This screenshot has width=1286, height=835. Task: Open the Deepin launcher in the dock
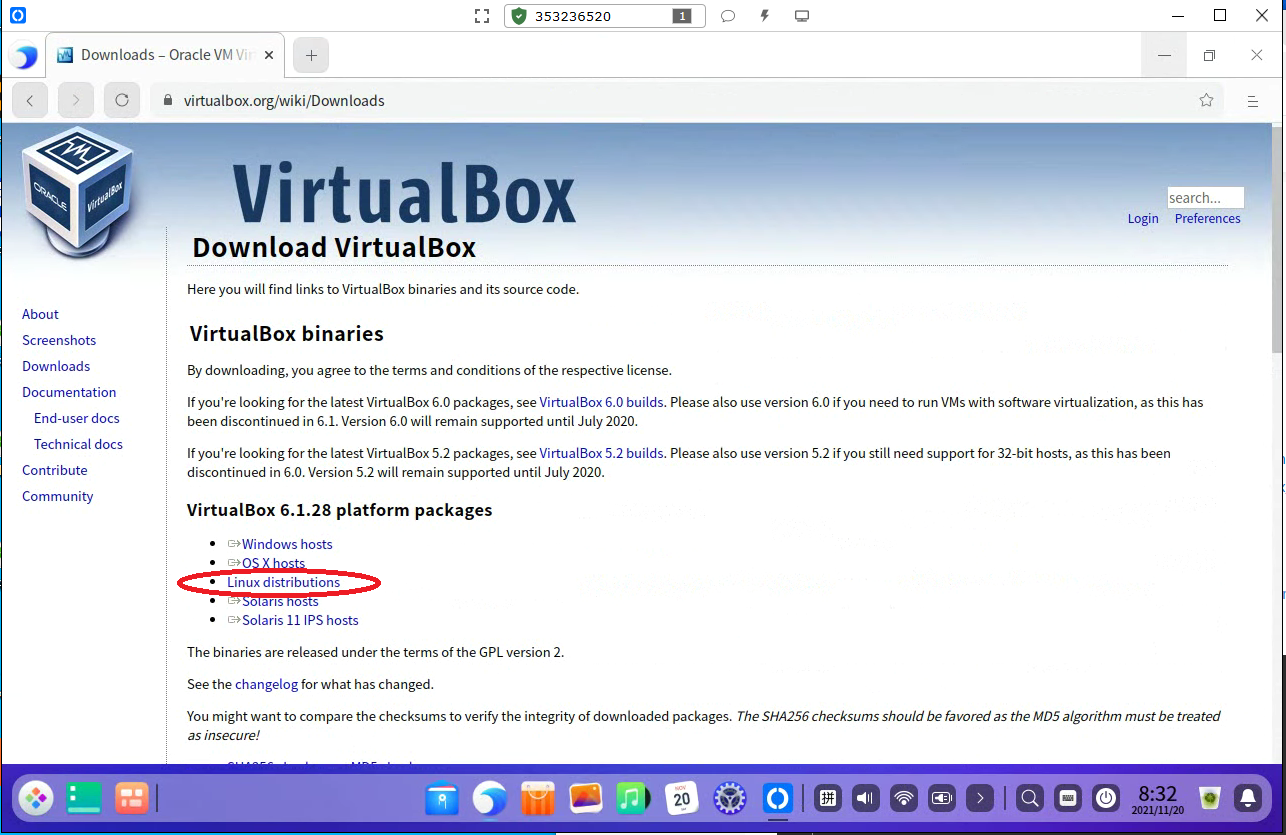36,798
